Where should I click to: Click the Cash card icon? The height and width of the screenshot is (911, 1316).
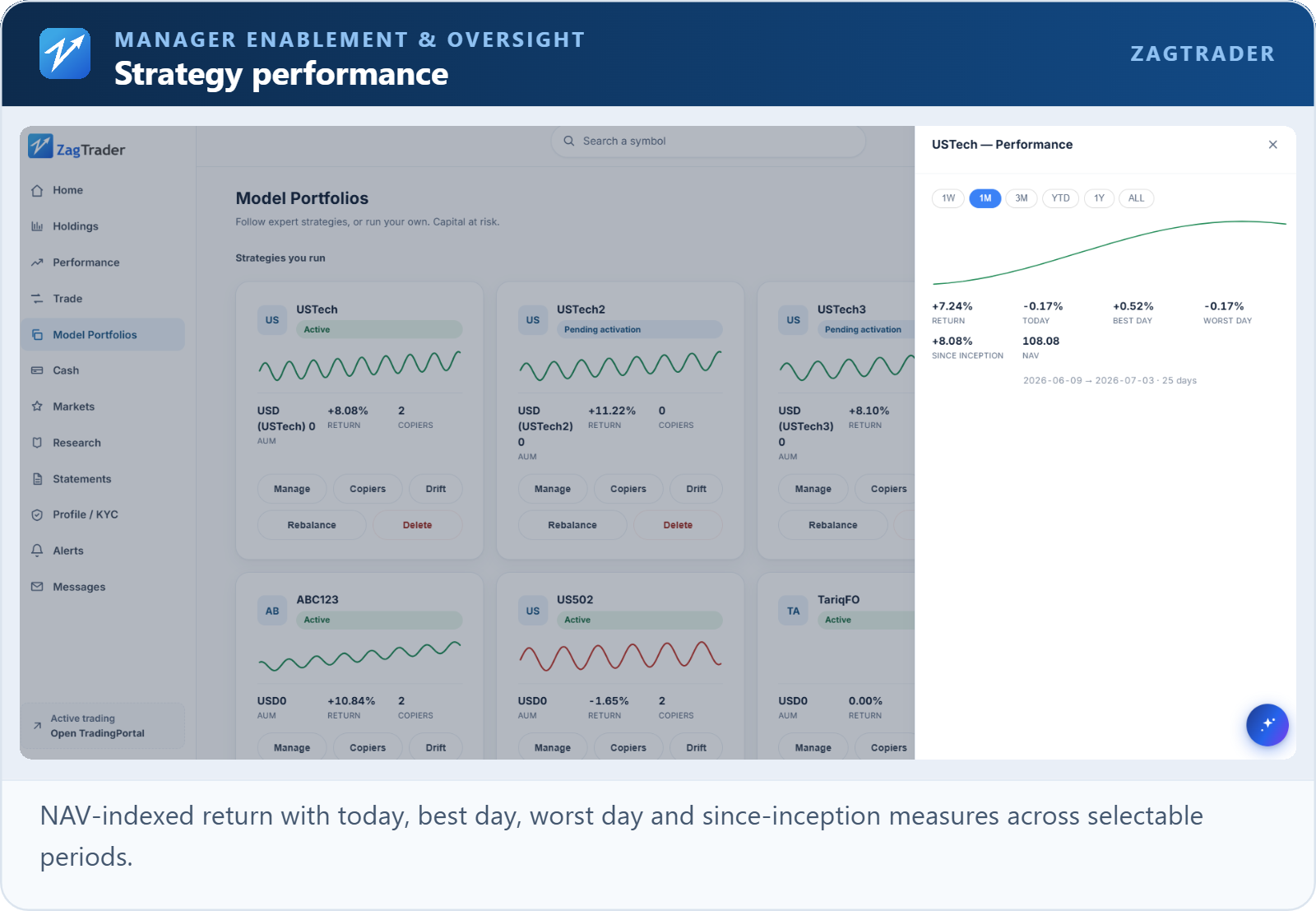tap(37, 370)
